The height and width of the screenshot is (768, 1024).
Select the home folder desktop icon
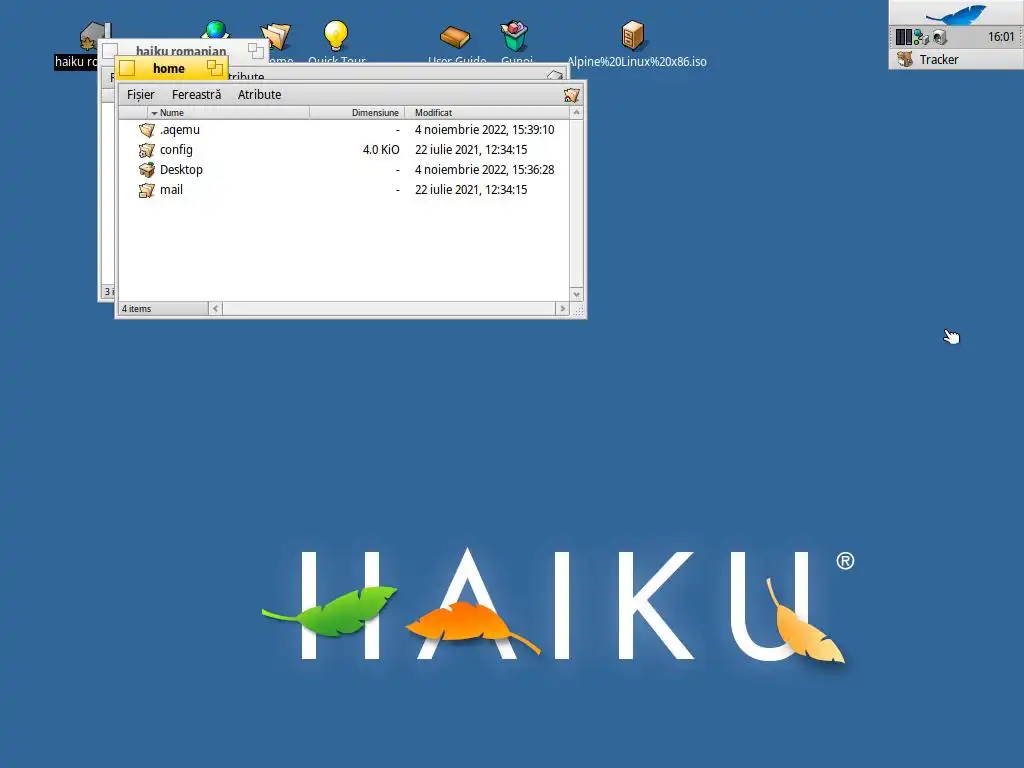[x=276, y=37]
